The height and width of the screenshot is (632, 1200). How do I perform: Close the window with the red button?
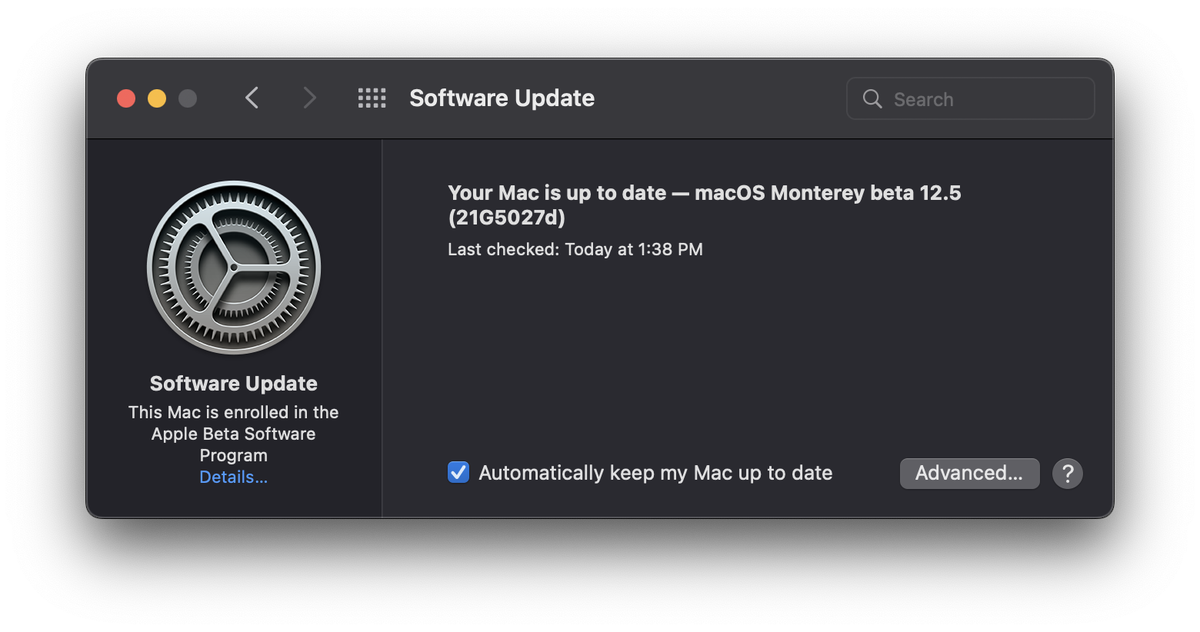tap(126, 98)
